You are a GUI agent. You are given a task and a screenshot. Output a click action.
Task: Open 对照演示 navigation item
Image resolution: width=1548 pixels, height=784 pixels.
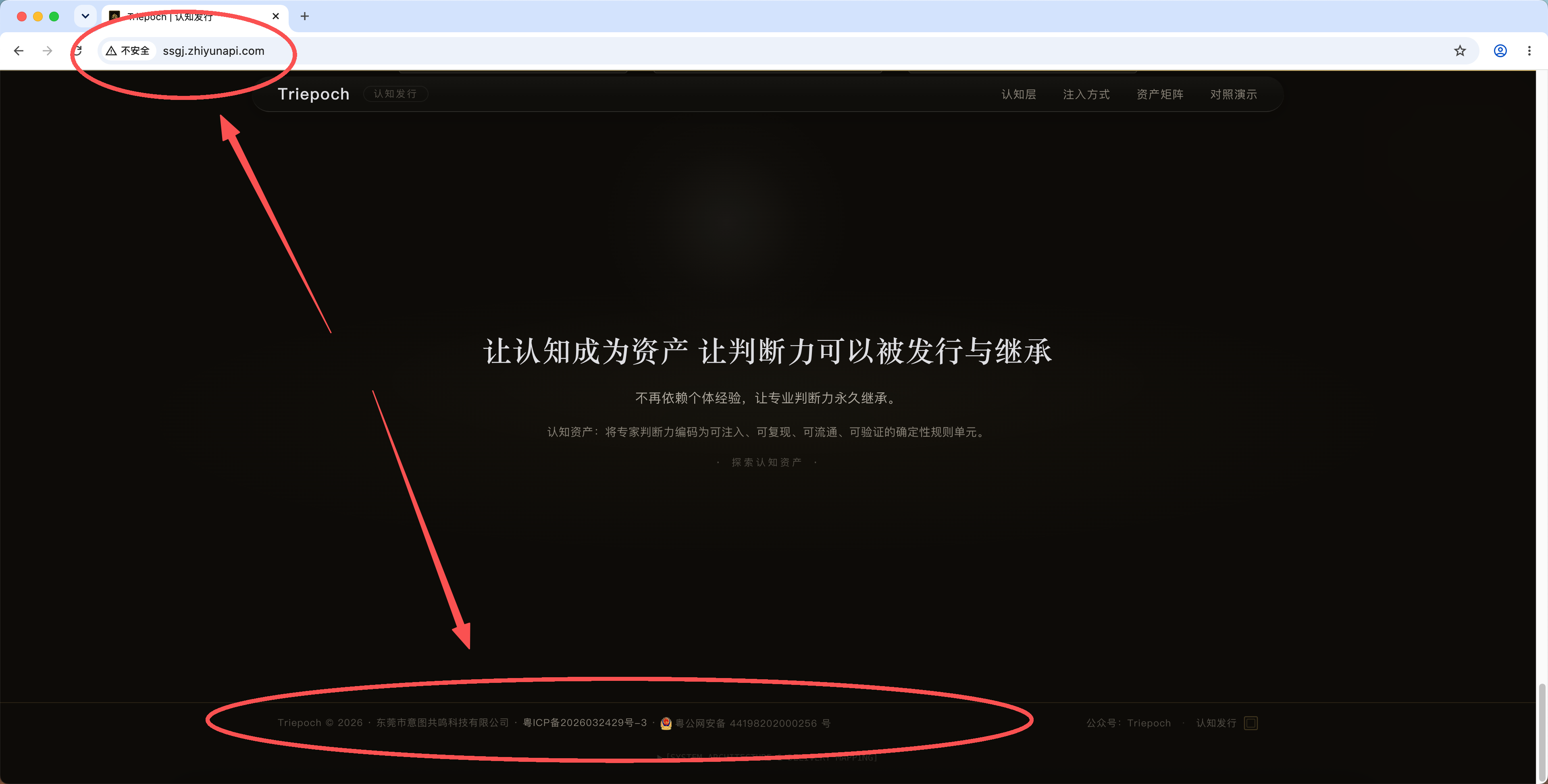click(x=1234, y=94)
